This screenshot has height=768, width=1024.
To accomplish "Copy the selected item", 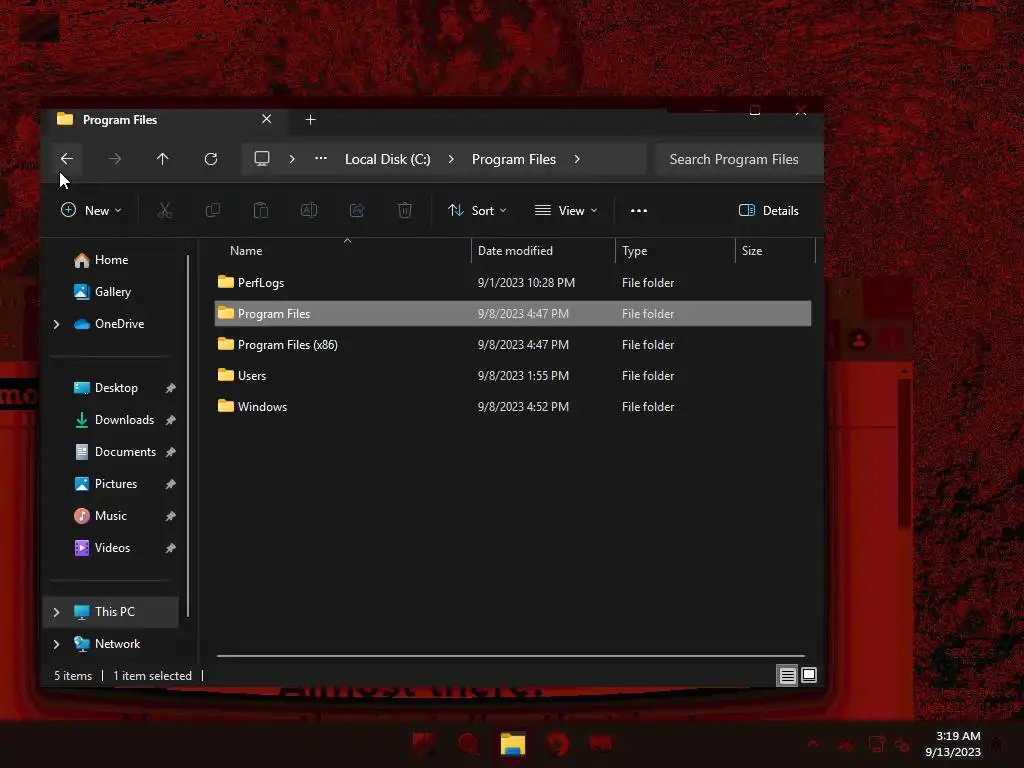I will pyautogui.click(x=213, y=210).
